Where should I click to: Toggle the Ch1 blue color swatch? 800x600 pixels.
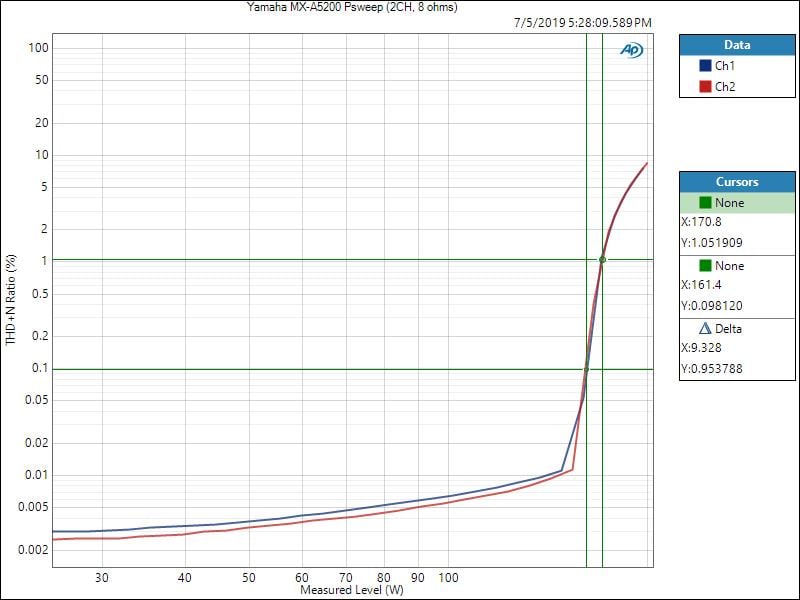(x=705, y=66)
